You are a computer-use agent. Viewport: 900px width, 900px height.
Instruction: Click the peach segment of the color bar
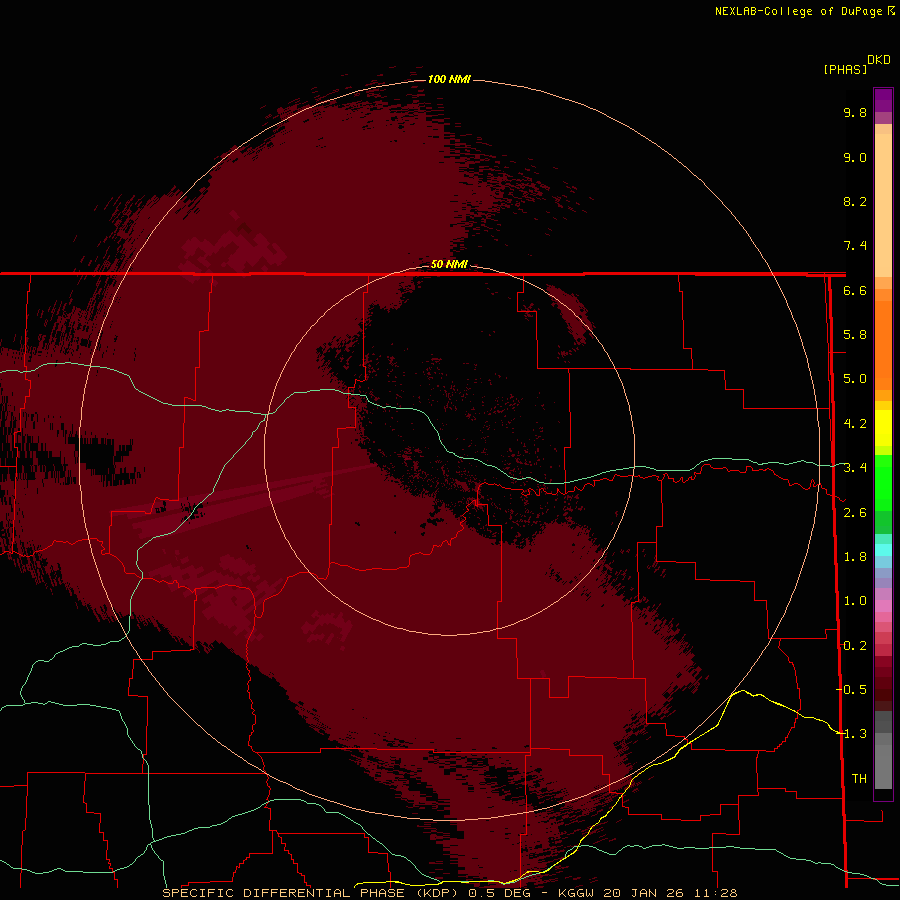pyautogui.click(x=883, y=201)
